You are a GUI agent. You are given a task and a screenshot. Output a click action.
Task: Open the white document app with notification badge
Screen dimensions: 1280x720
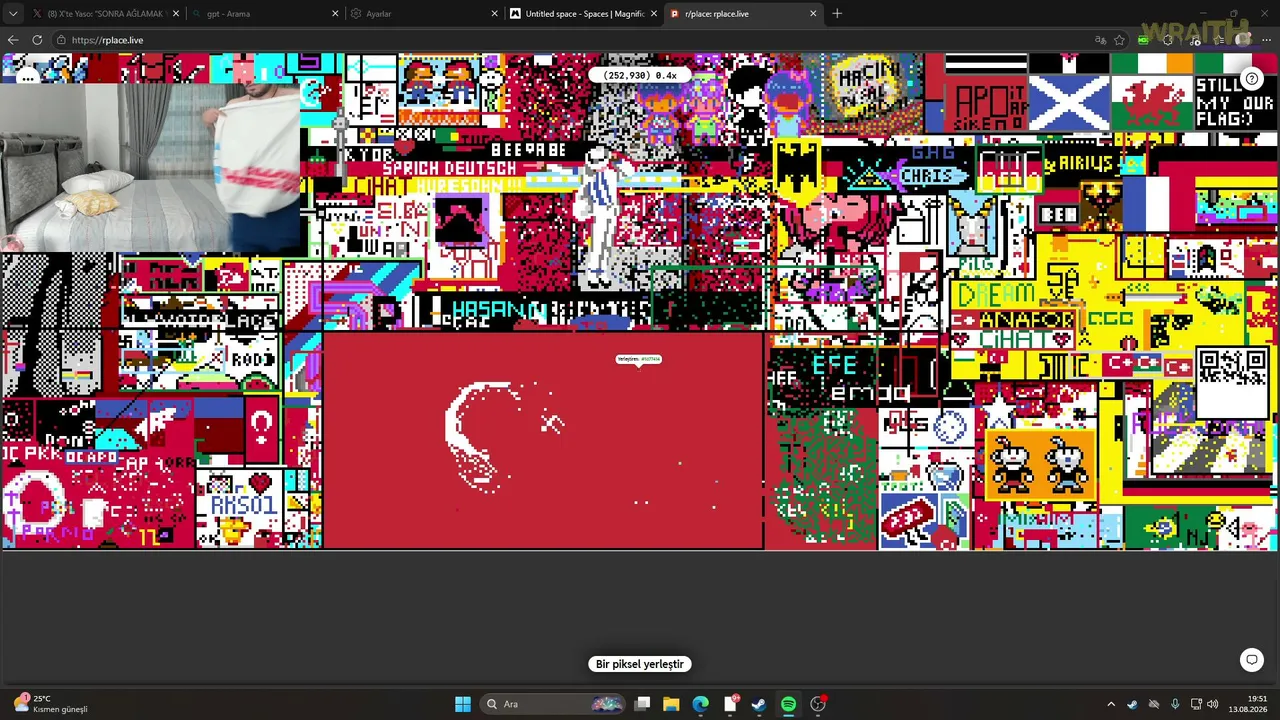[730, 704]
